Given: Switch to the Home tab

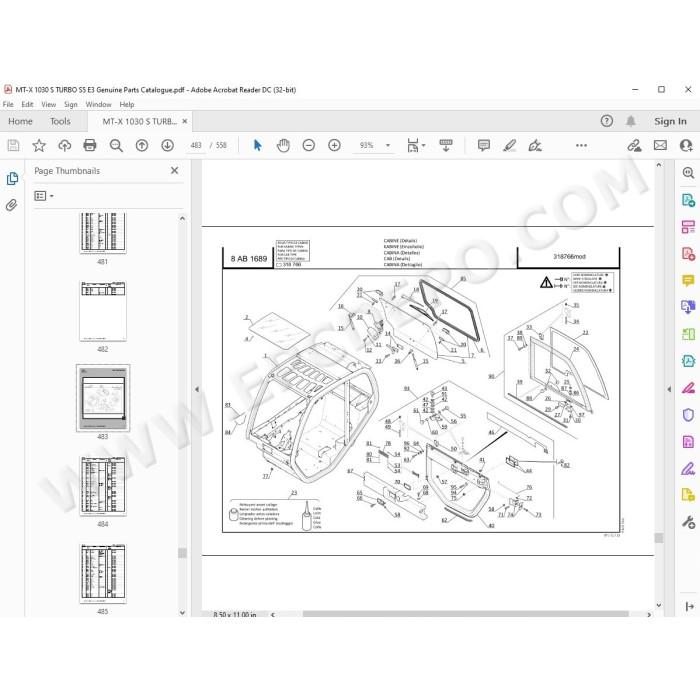Looking at the screenshot, I should click(20, 121).
